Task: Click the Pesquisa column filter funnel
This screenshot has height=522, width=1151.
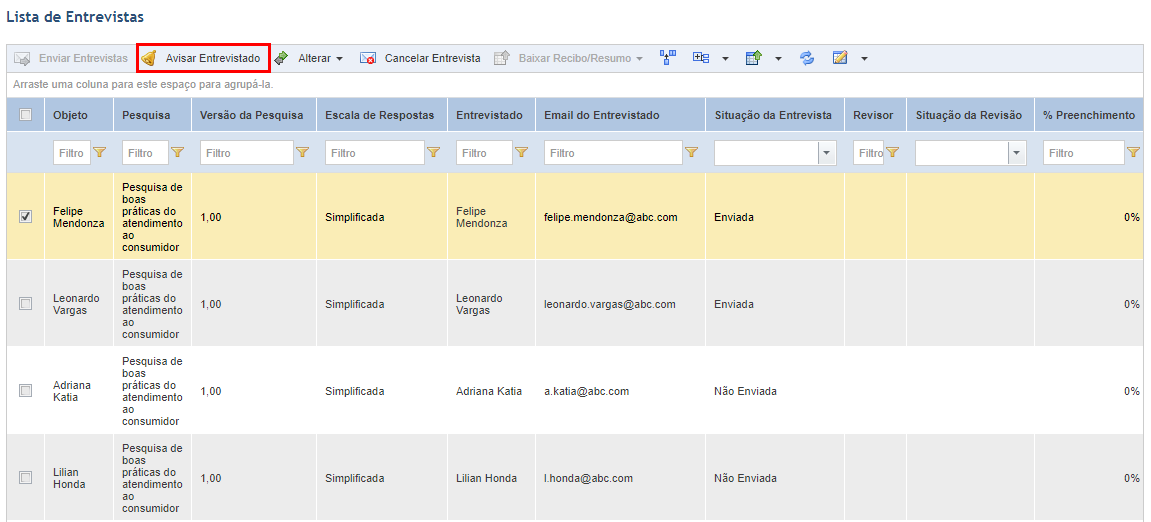Action: pos(177,153)
